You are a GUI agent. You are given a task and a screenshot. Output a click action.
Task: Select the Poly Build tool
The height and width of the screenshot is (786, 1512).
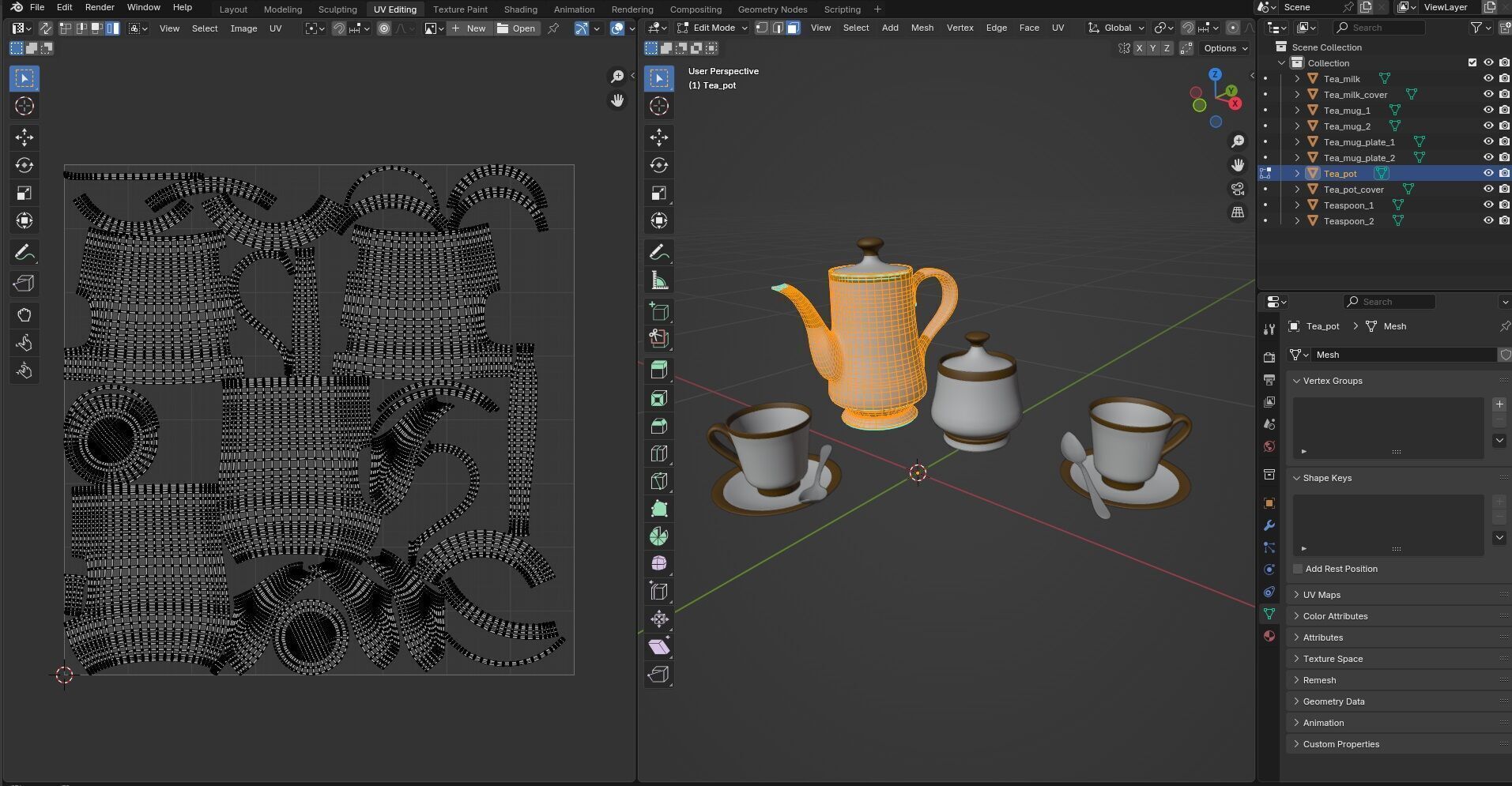(x=658, y=509)
